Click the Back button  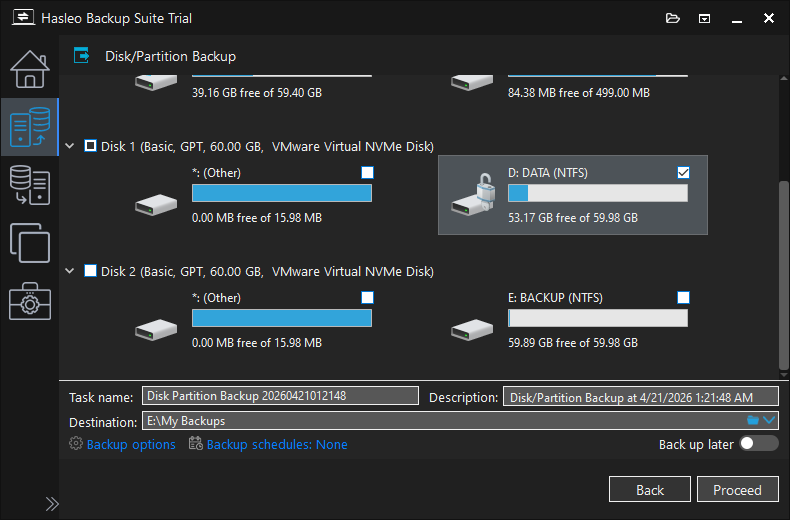tap(650, 489)
